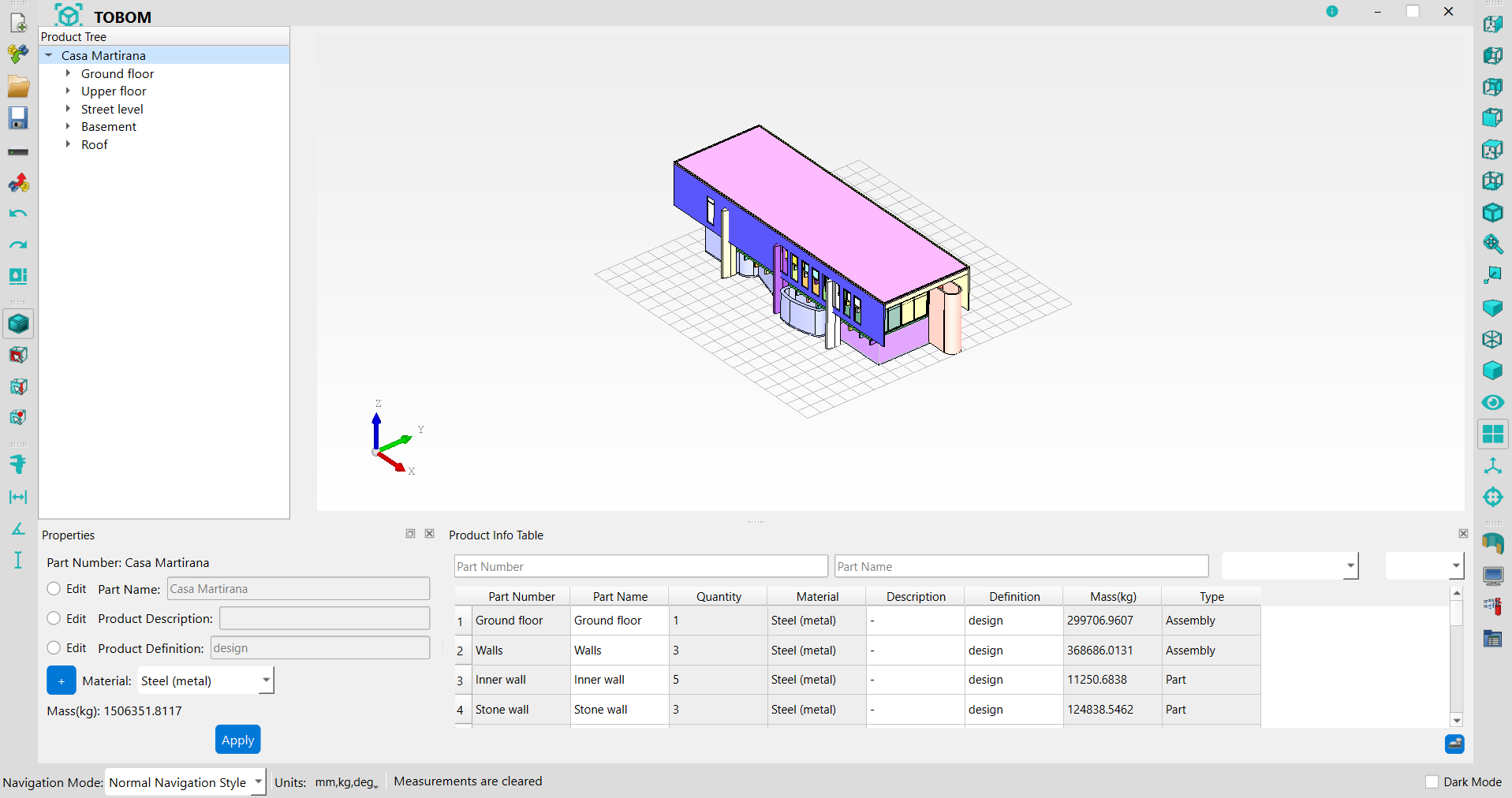1512x798 pixels.
Task: Select Basement in the Product Tree
Action: [x=108, y=127]
